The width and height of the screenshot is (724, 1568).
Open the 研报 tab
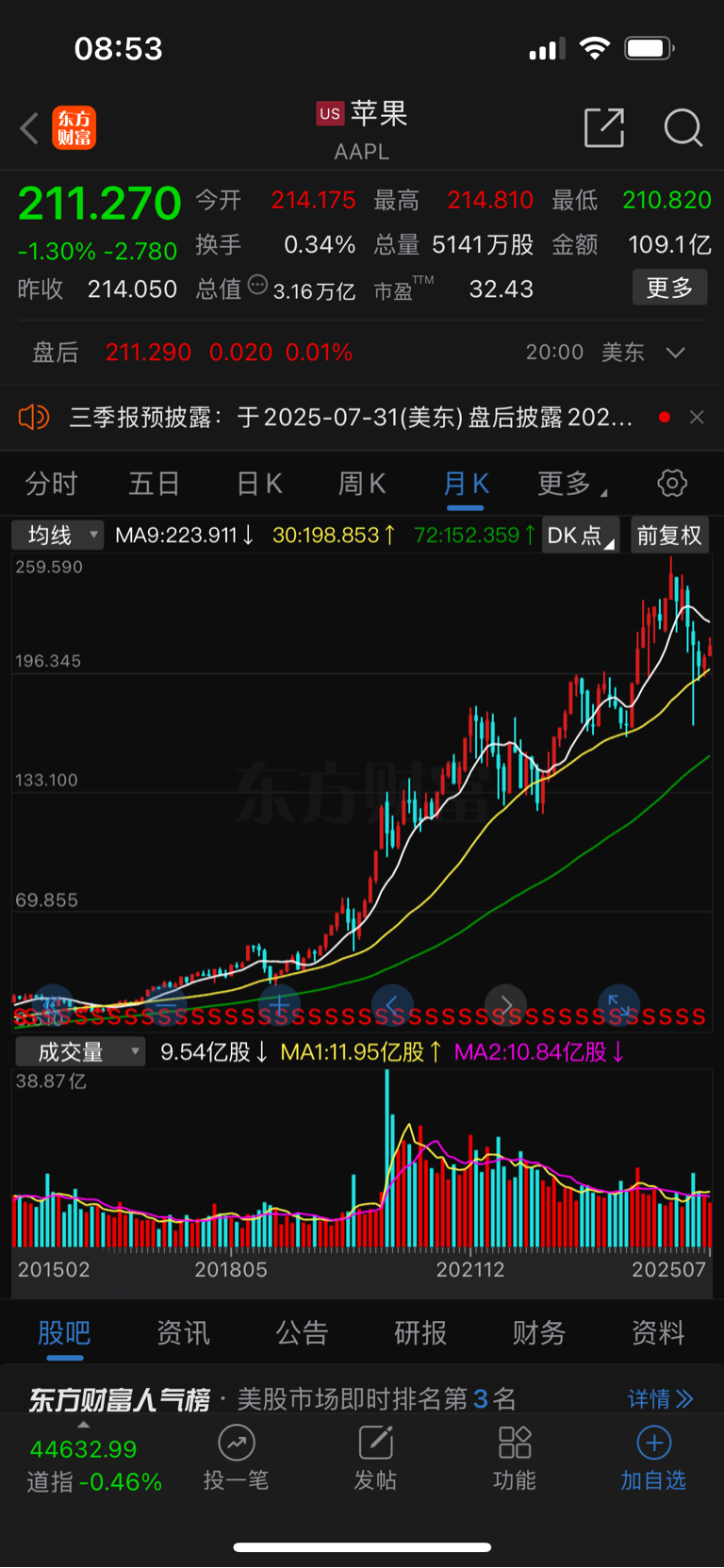(x=420, y=1333)
